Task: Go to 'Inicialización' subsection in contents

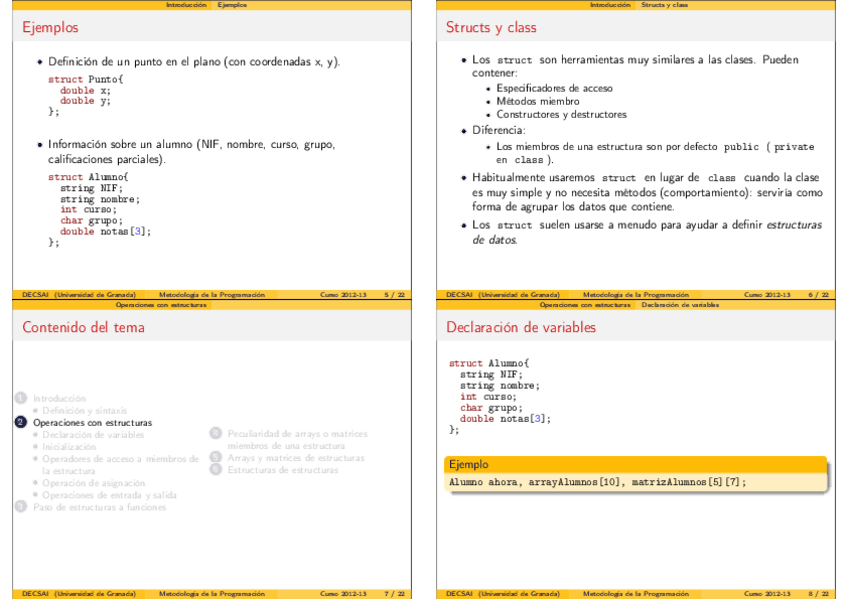Action: [69, 447]
